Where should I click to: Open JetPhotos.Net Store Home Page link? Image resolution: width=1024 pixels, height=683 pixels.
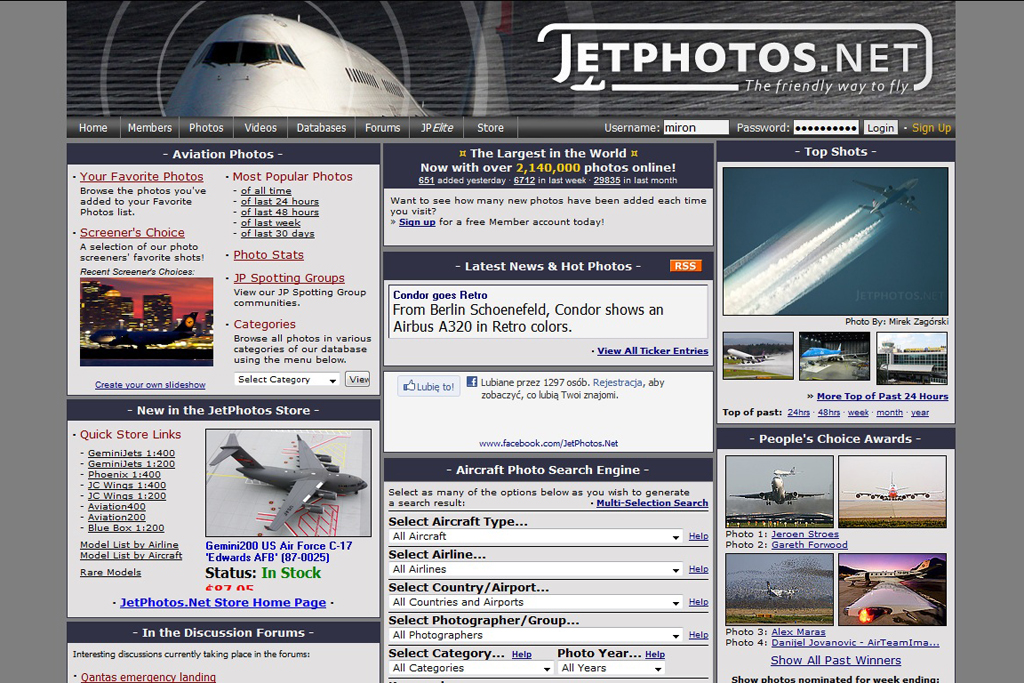click(x=223, y=603)
